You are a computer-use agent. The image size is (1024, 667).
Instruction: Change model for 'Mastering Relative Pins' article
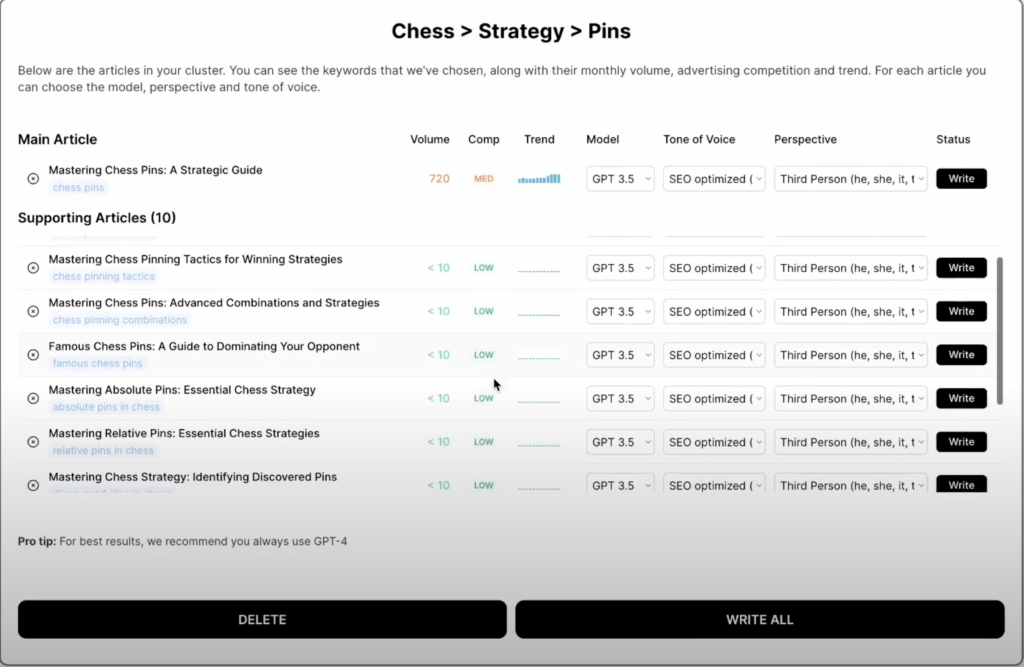pos(620,442)
